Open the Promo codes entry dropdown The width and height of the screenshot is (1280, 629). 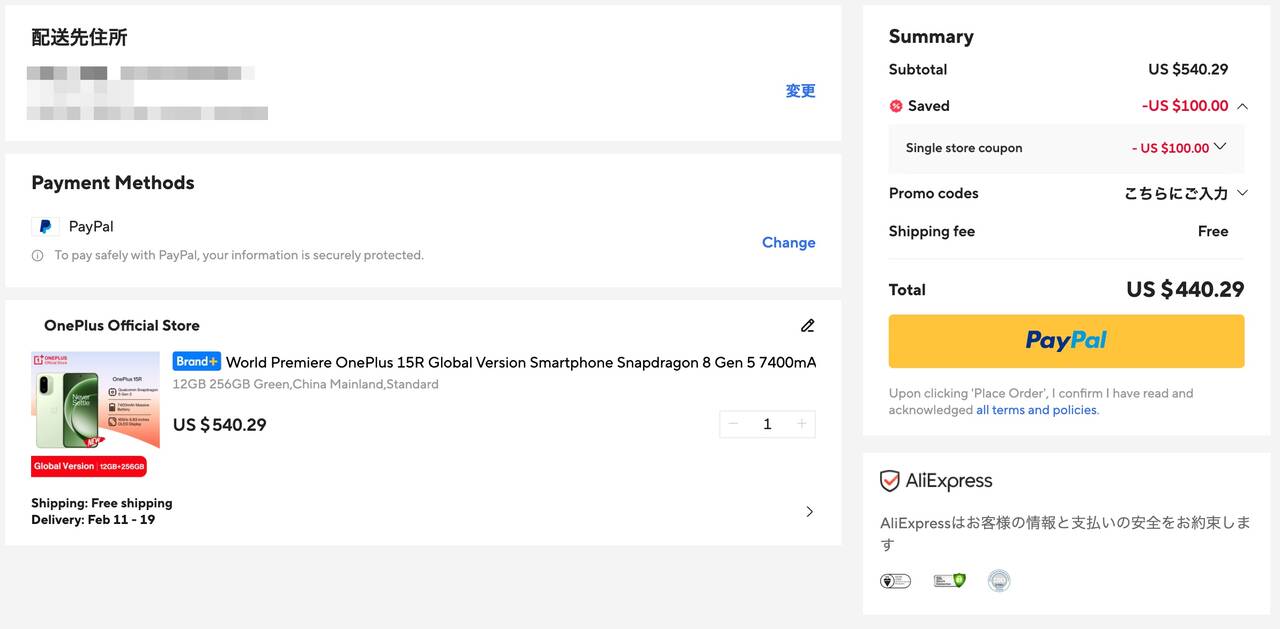[x=1242, y=193]
